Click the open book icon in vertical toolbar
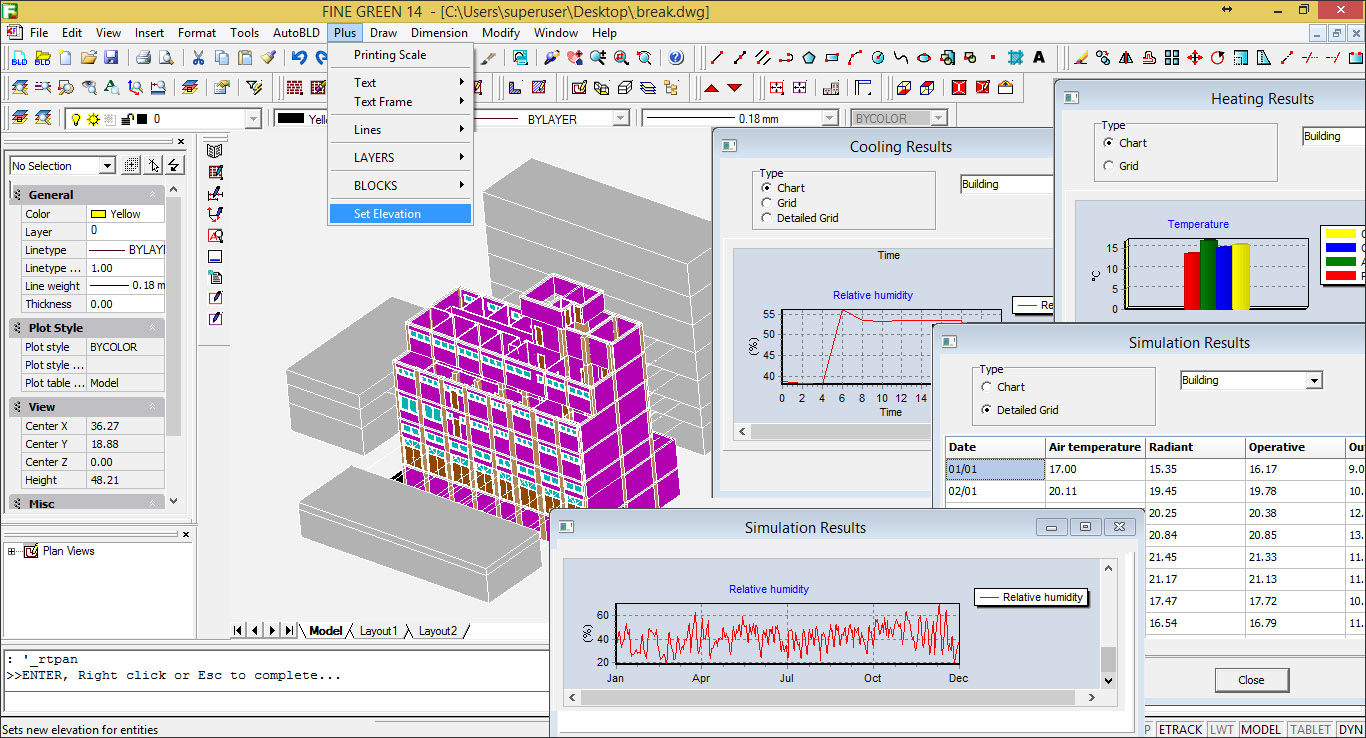Screen dimensions: 1366x738 (x=215, y=151)
